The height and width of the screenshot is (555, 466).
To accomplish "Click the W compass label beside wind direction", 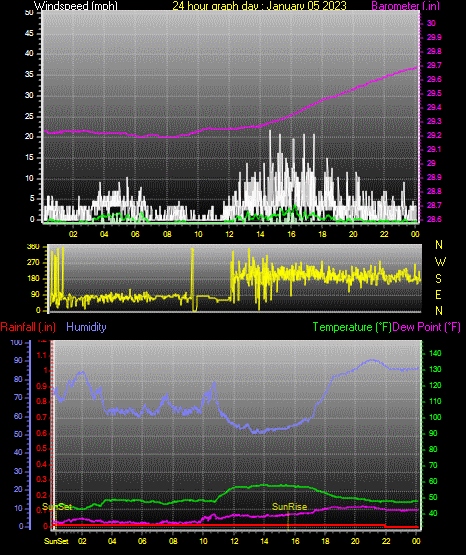I will [440, 262].
